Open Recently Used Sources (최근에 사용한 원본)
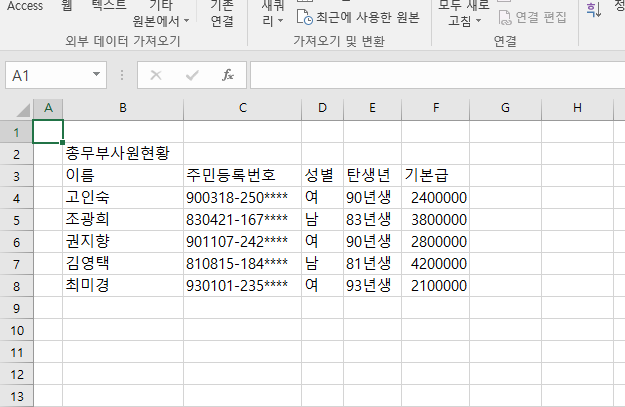Image resolution: width=625 pixels, height=407 pixels. point(357,17)
